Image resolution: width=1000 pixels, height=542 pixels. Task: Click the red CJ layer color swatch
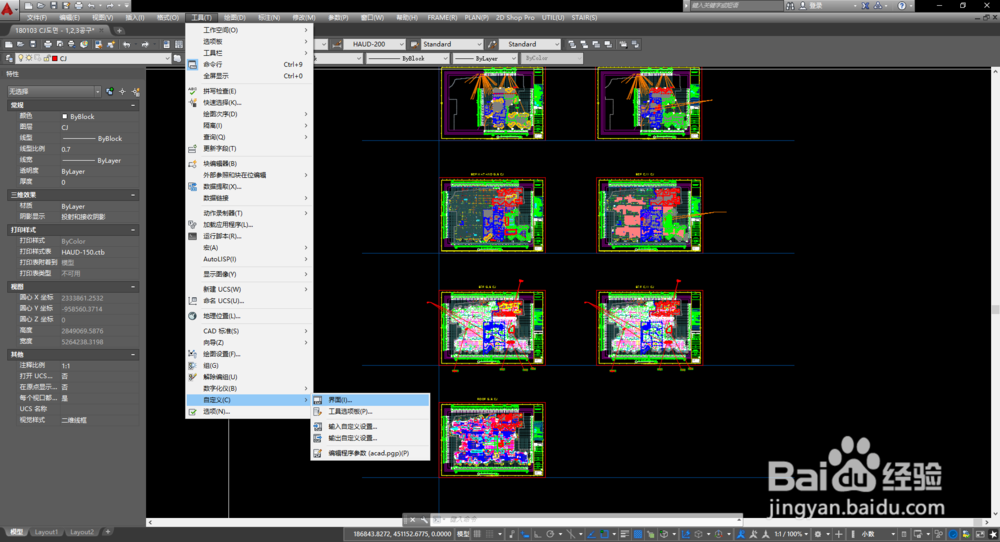coord(54,58)
